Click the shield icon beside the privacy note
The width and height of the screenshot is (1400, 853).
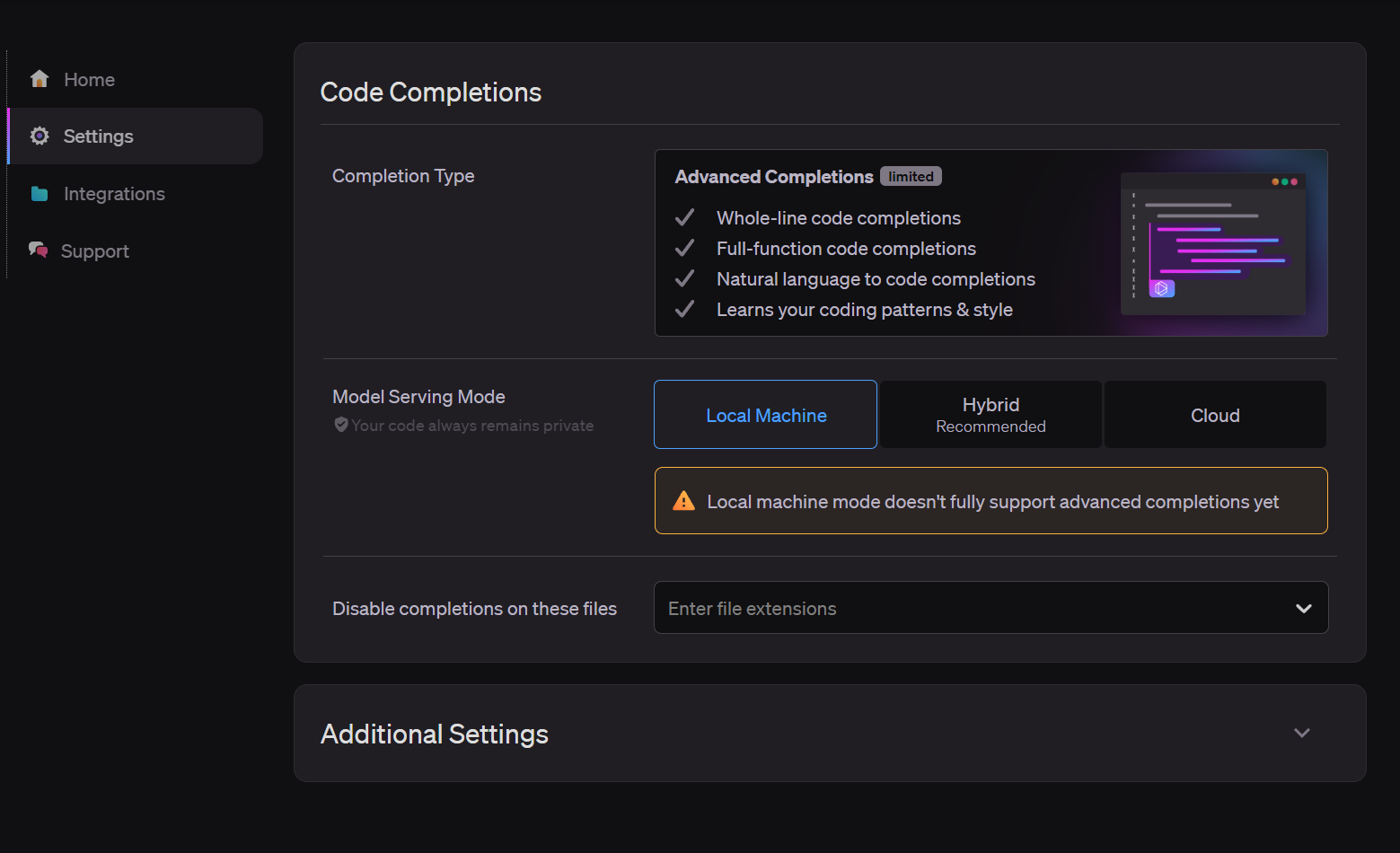[x=340, y=425]
